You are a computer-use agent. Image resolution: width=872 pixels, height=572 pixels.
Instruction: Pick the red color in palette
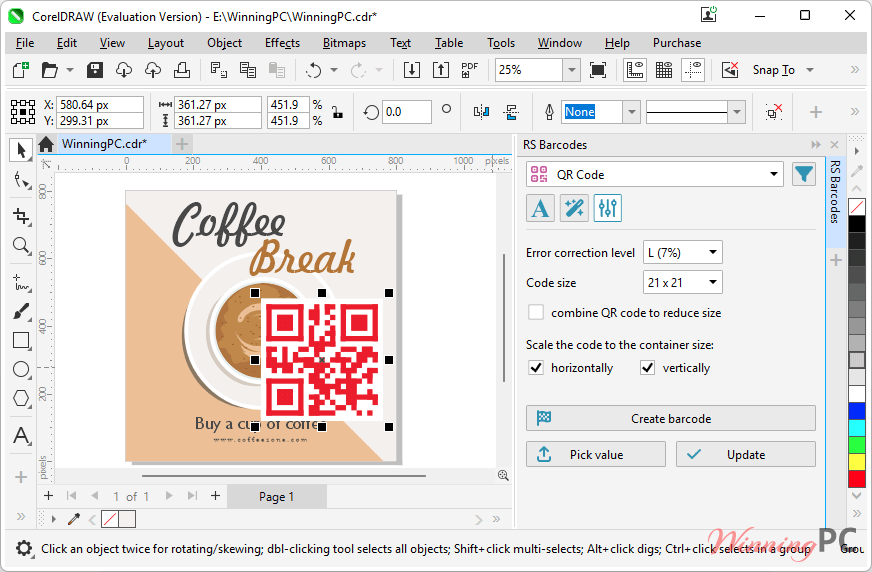(857, 479)
